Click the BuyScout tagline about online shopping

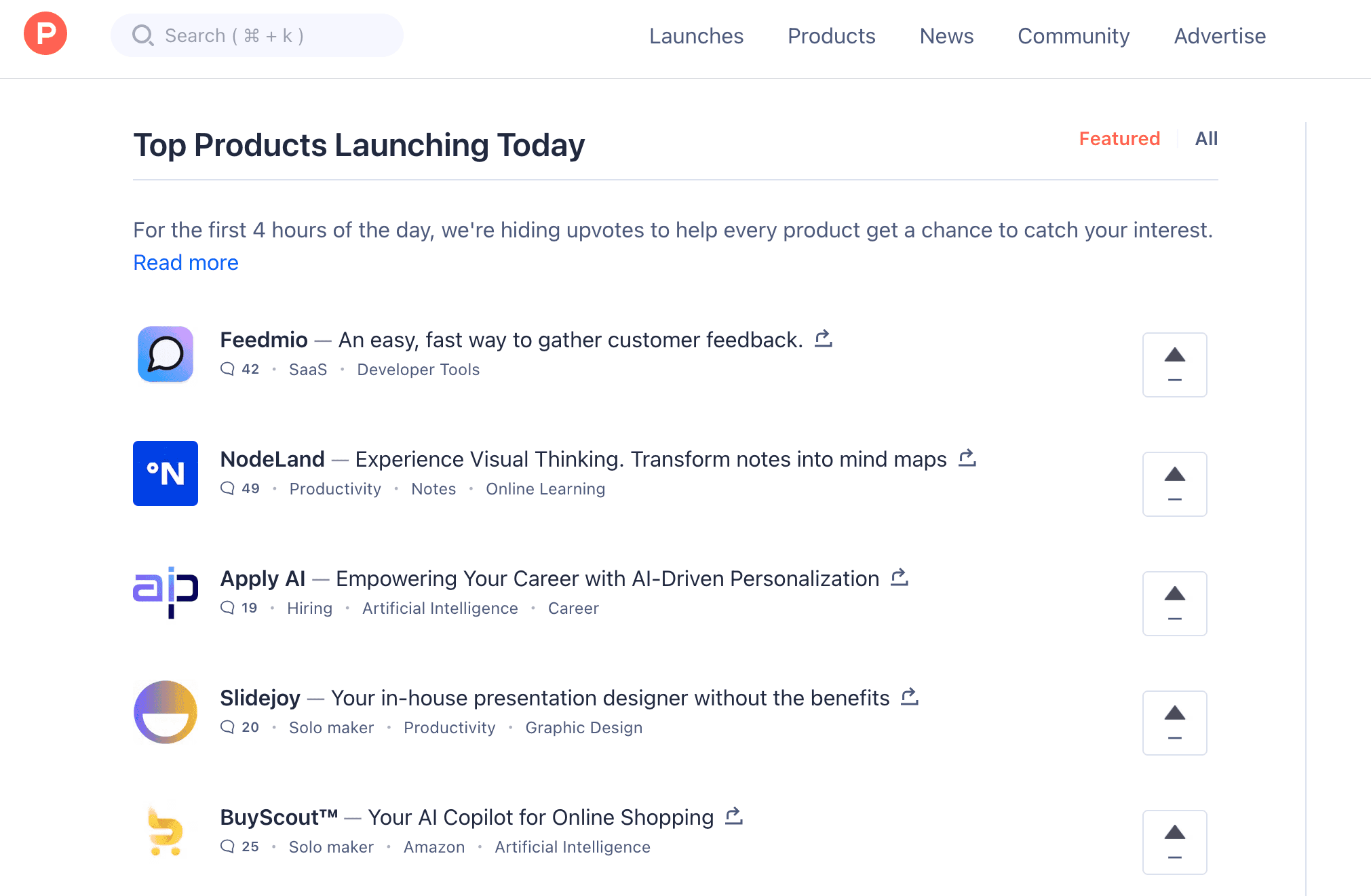pos(541,817)
